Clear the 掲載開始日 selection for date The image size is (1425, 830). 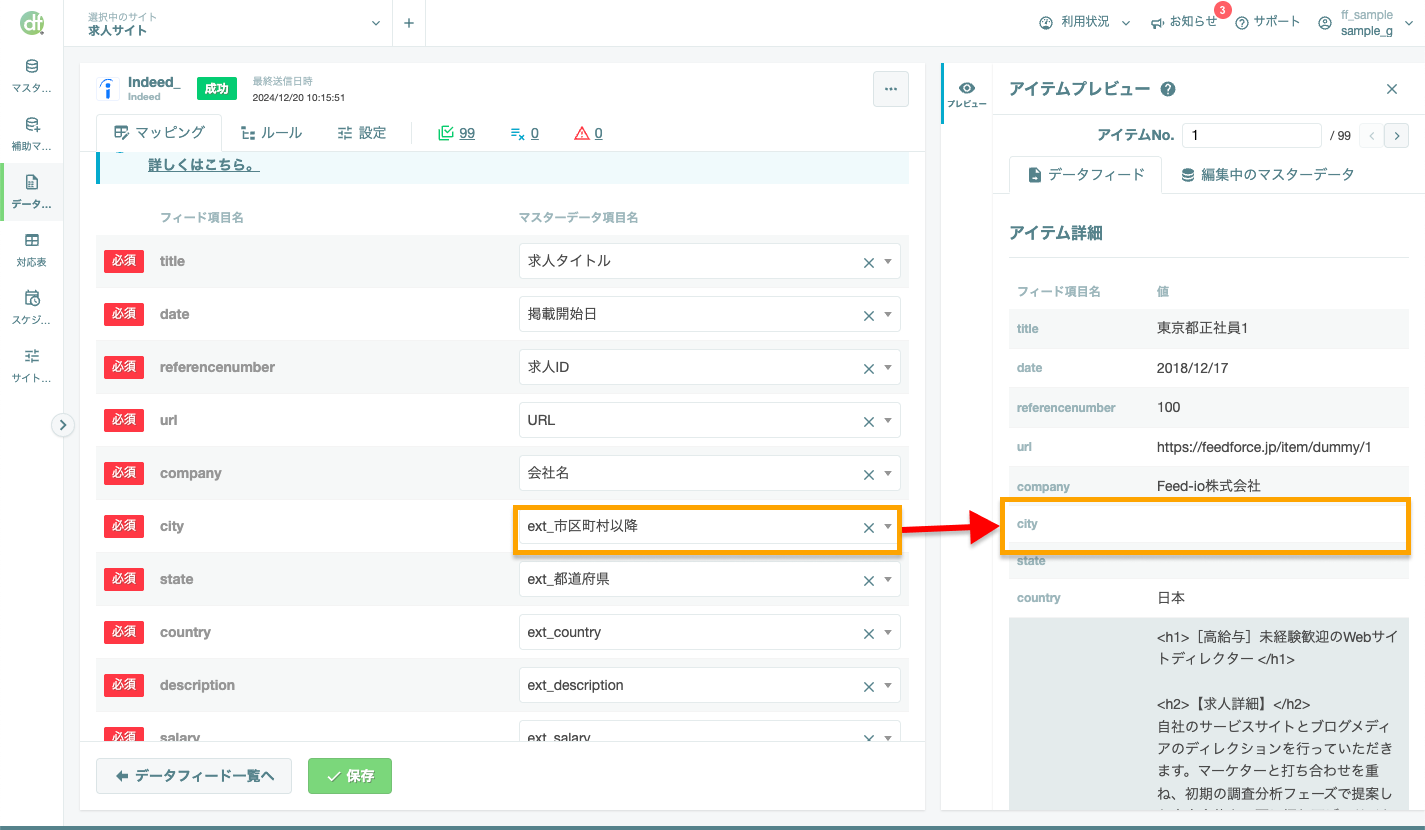(869, 315)
